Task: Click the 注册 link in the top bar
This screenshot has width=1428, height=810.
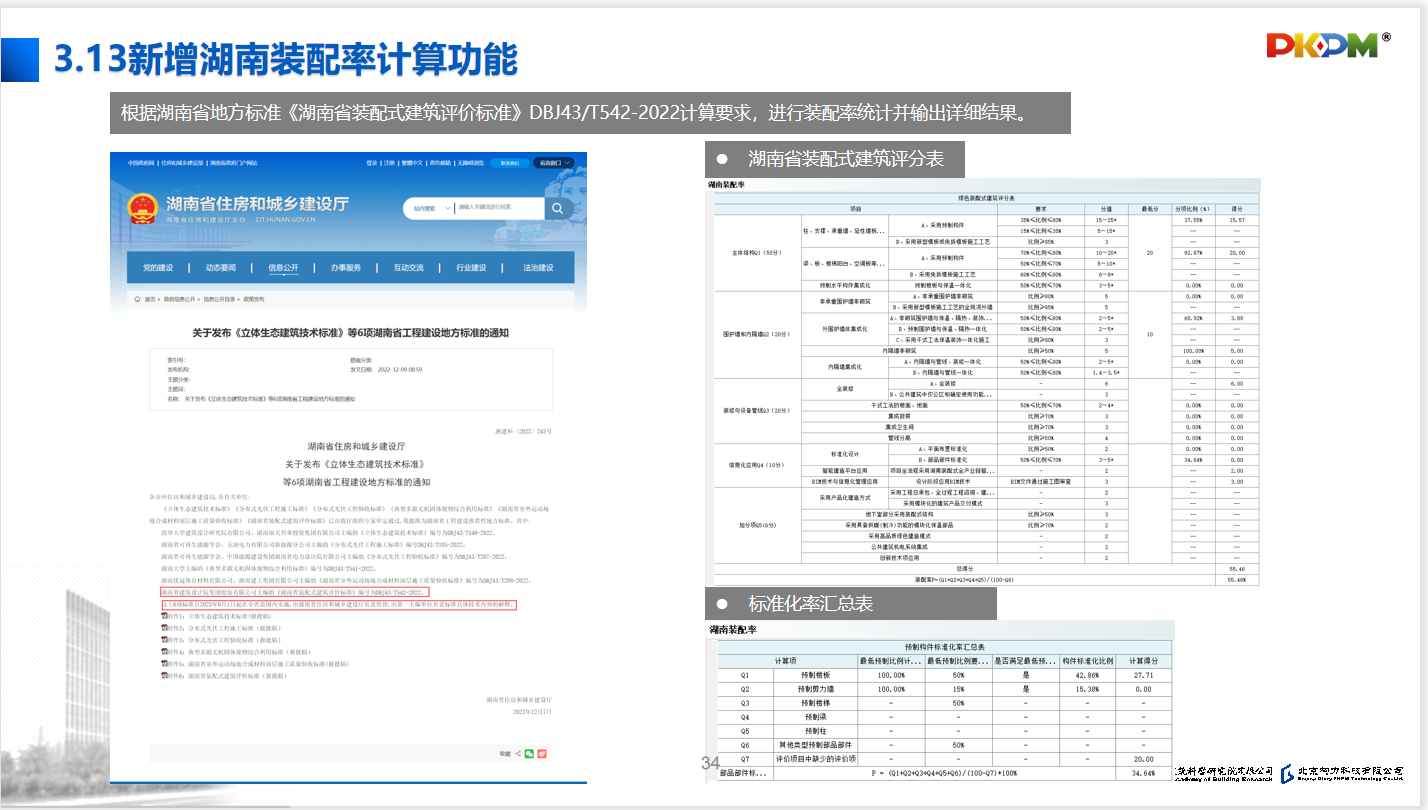Action: pyautogui.click(x=388, y=162)
